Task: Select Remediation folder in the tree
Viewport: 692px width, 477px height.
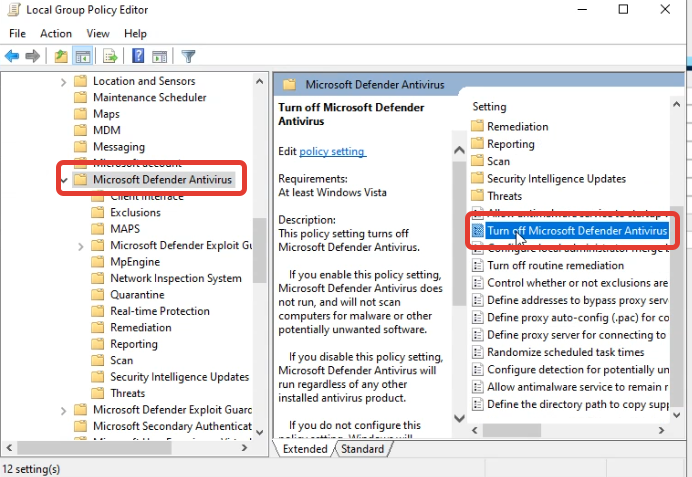Action: coord(141,327)
